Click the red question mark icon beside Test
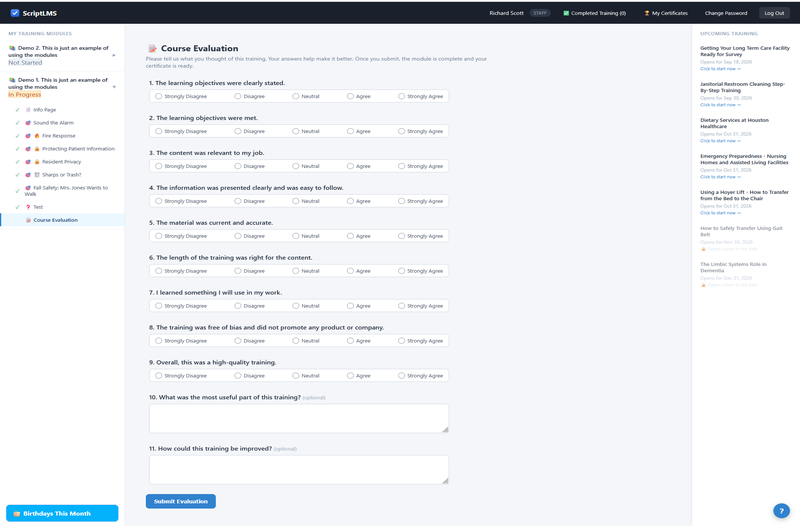 pos(28,207)
